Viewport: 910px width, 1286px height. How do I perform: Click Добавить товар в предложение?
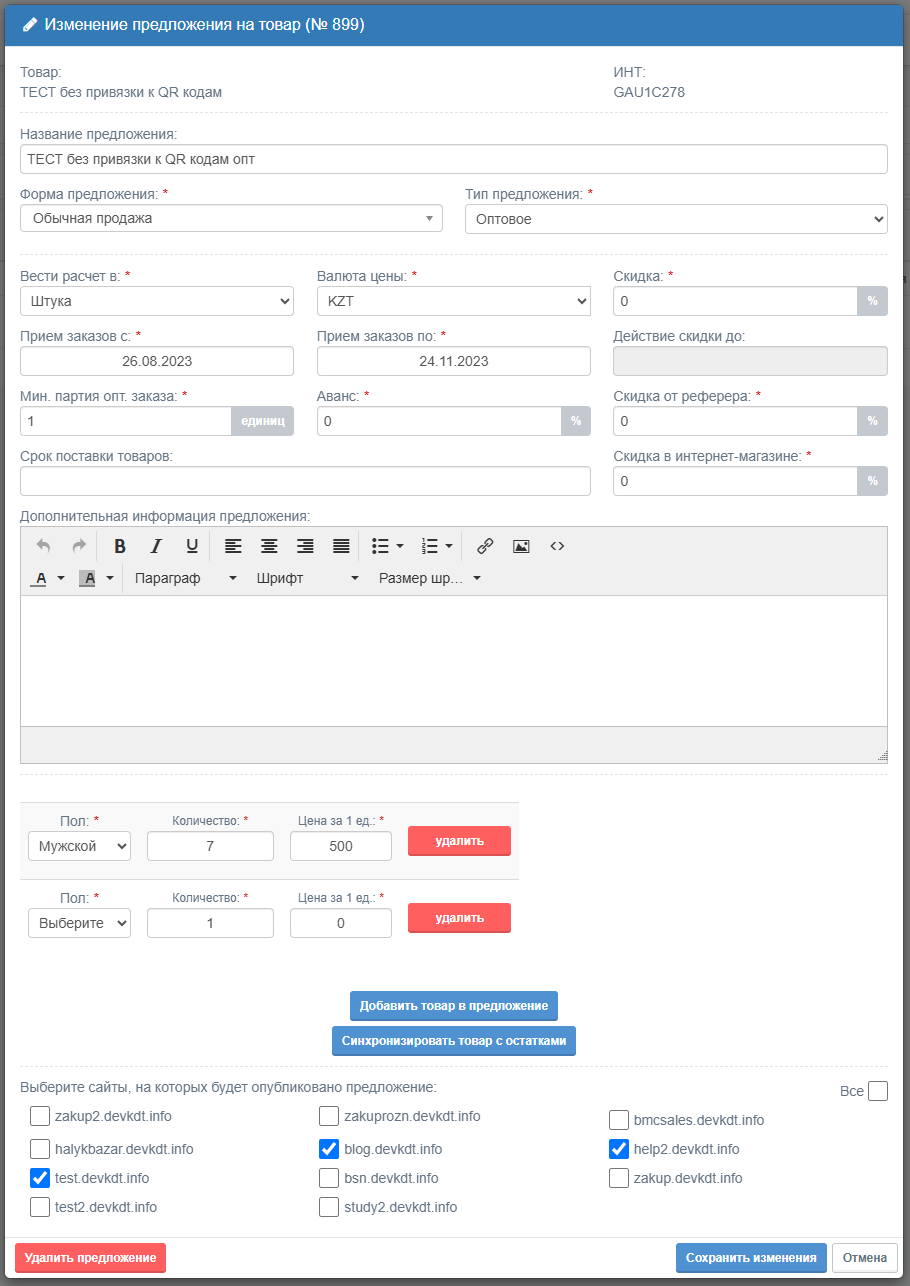pyautogui.click(x=454, y=1006)
